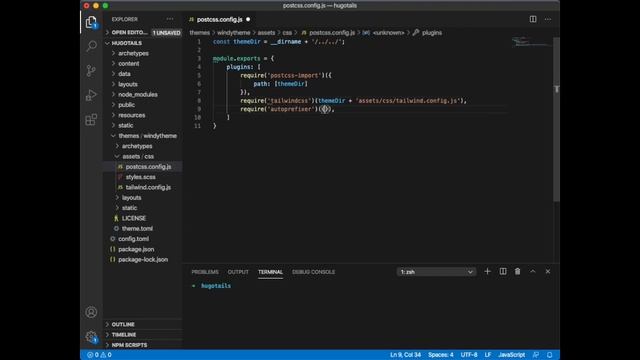Create a new terminal with plus icon
The width and height of the screenshot is (640, 360).
click(487, 271)
